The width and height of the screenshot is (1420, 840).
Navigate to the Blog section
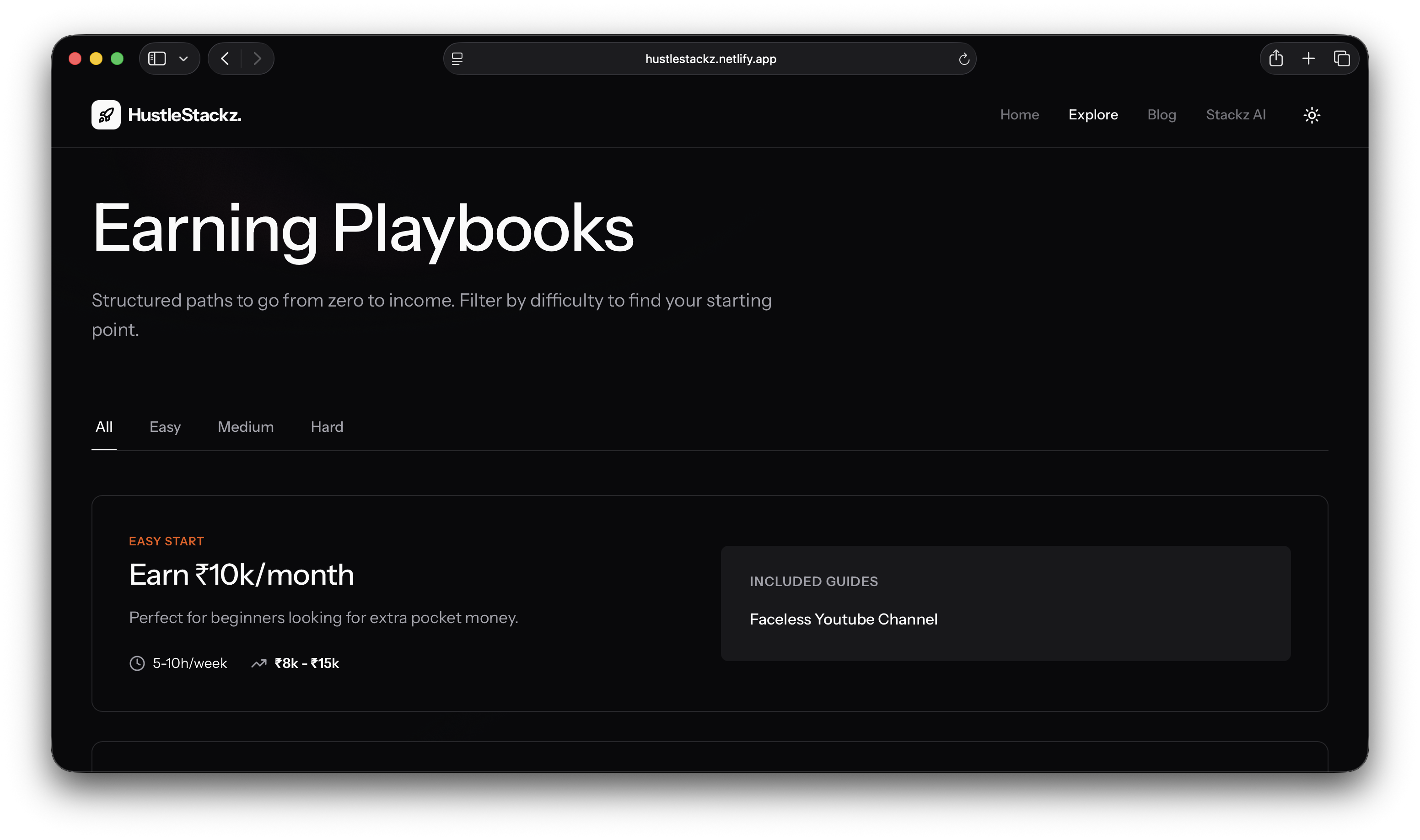click(1162, 115)
